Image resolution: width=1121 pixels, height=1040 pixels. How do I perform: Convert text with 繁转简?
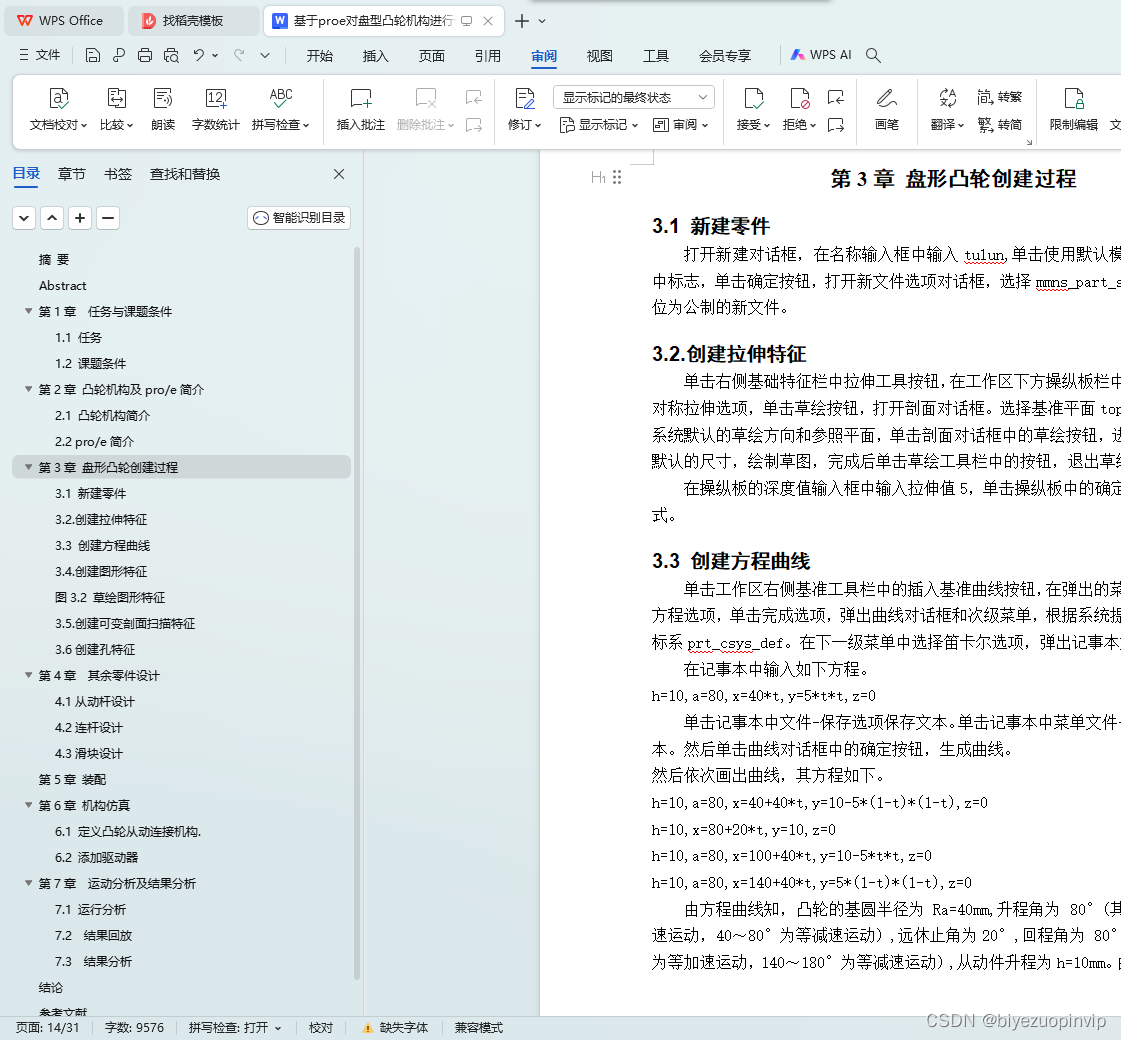(x=999, y=124)
